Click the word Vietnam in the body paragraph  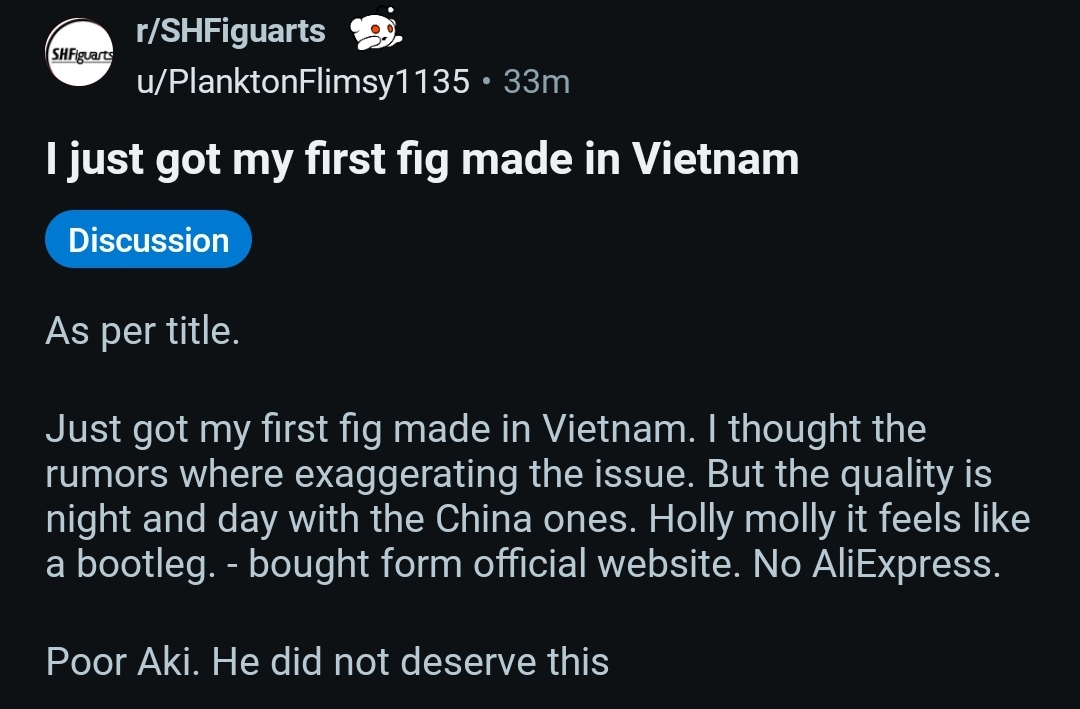[615, 429]
